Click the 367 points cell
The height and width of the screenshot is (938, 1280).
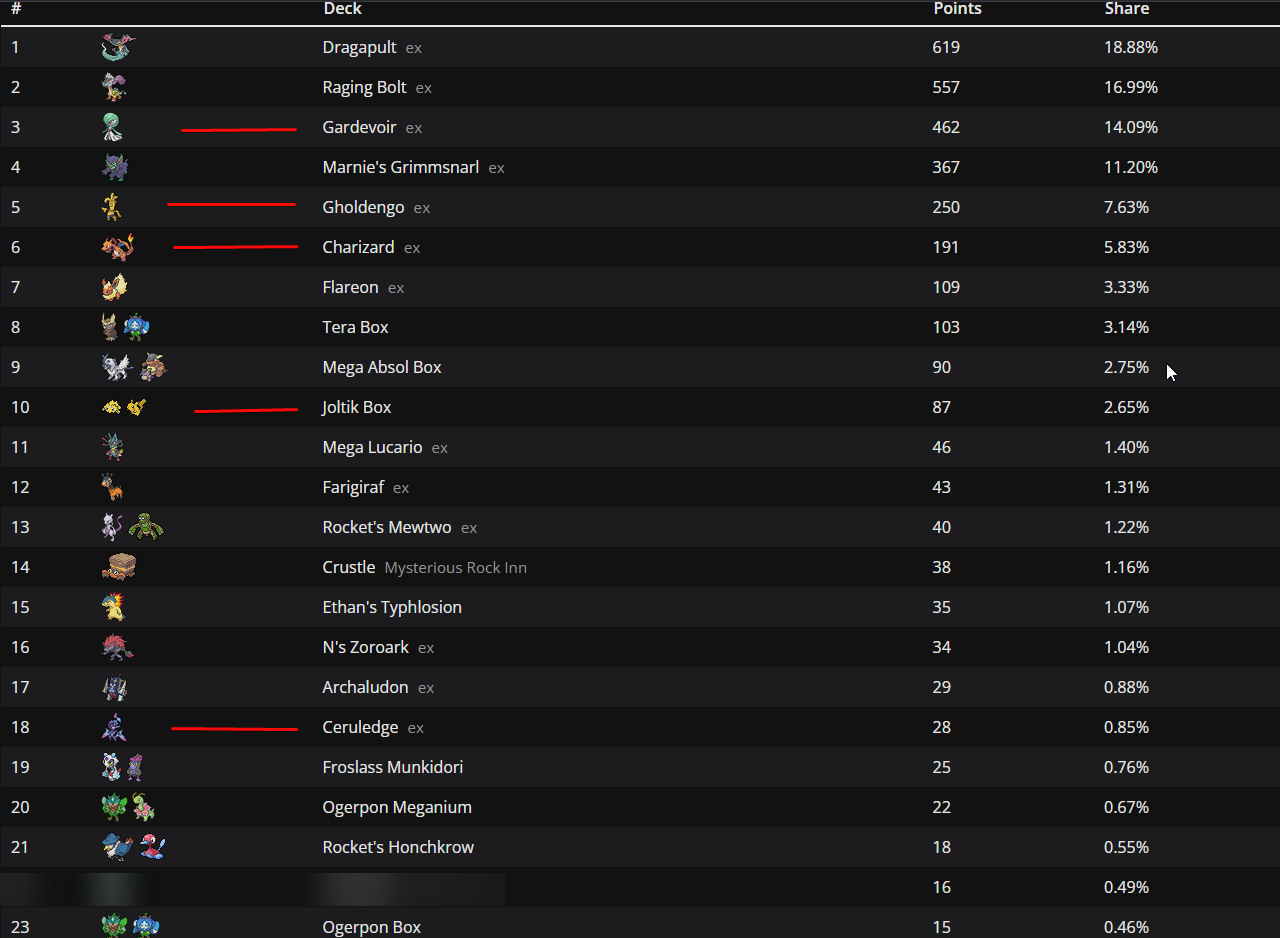pyautogui.click(x=946, y=167)
